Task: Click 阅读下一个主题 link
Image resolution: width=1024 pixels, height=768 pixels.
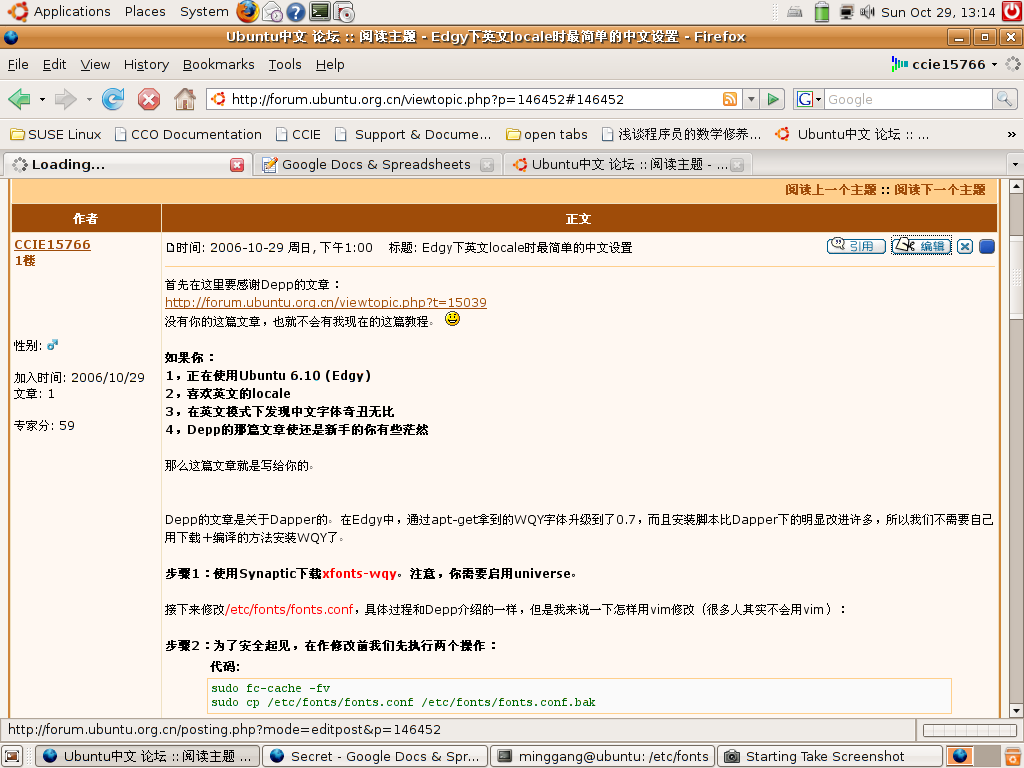Action: point(940,189)
